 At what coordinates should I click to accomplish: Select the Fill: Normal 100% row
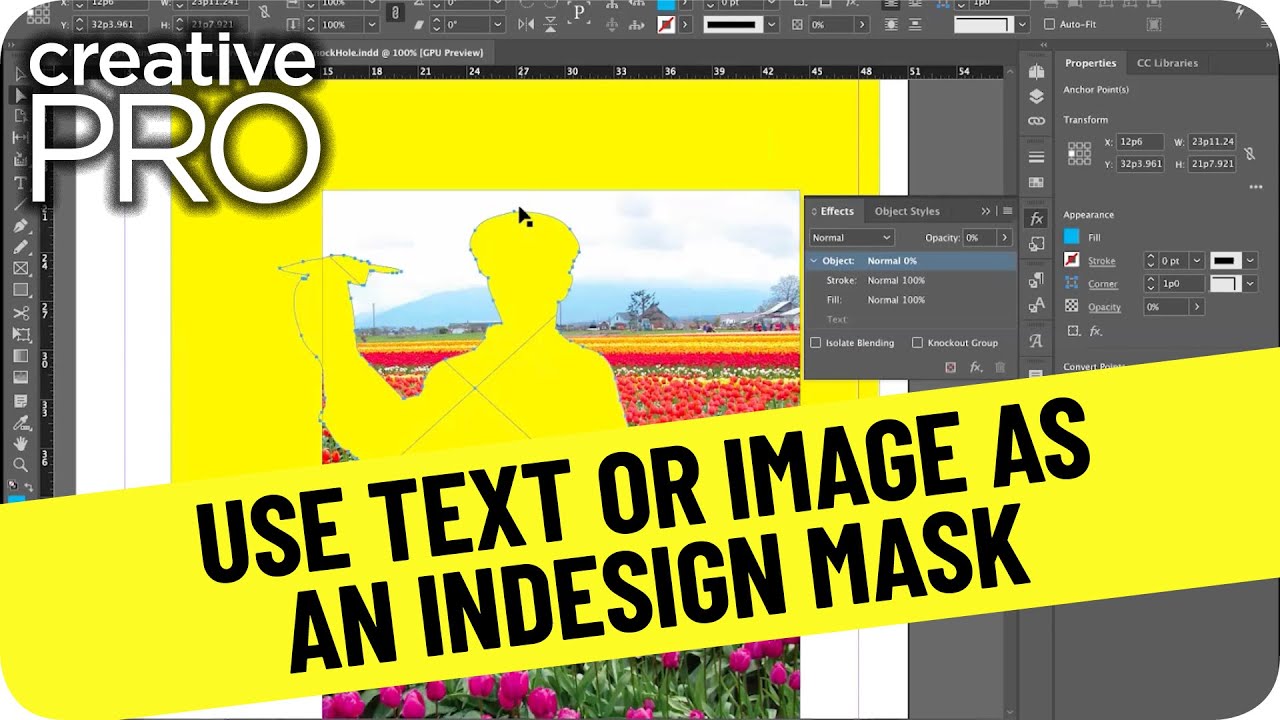pos(910,300)
